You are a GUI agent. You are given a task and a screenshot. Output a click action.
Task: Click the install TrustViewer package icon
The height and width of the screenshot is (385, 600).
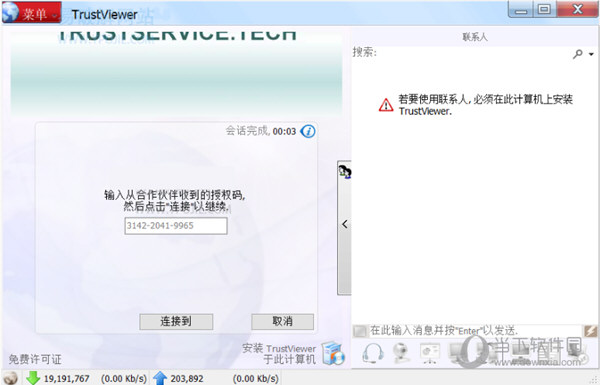click(333, 353)
